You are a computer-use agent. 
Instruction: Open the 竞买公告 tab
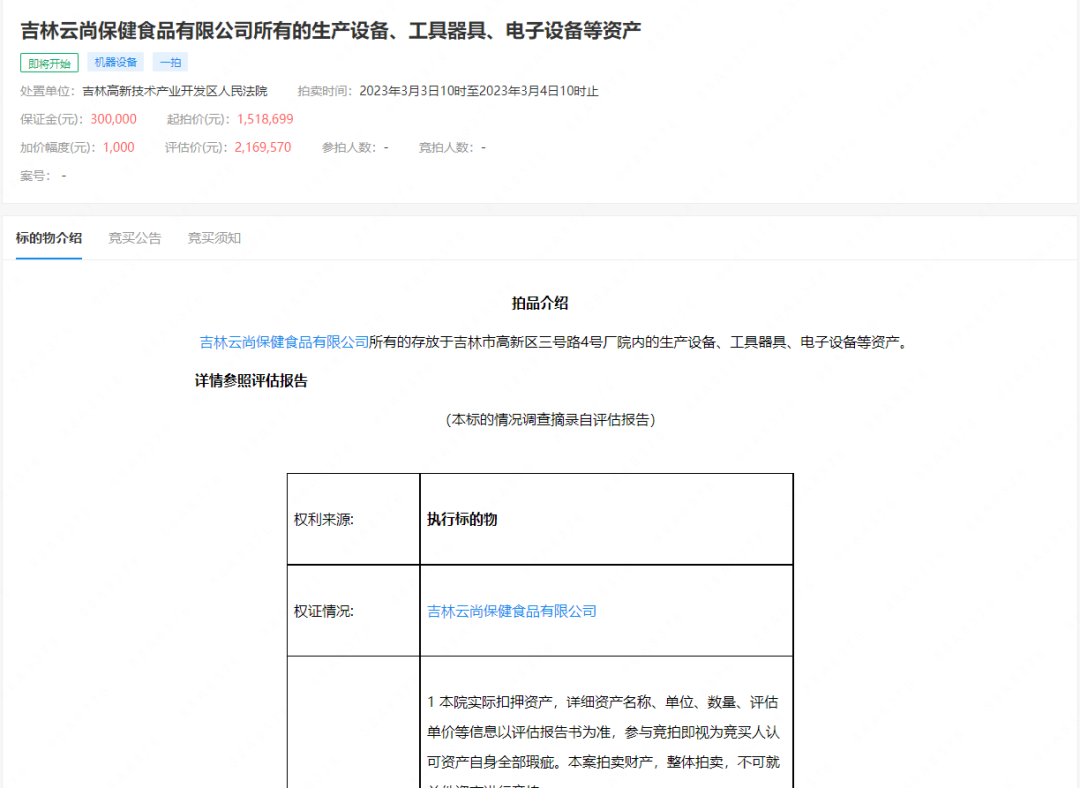click(x=135, y=238)
